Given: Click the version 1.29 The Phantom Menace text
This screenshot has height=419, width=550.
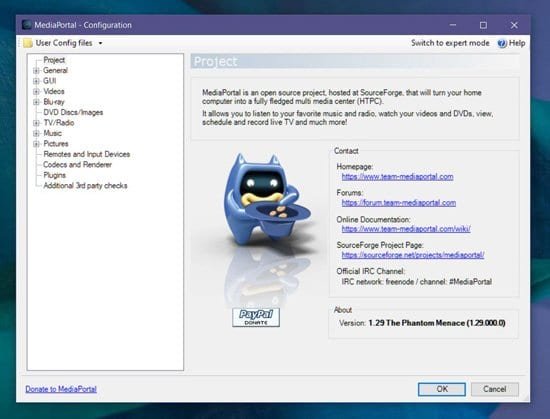Looking at the screenshot, I should click(x=437, y=323).
